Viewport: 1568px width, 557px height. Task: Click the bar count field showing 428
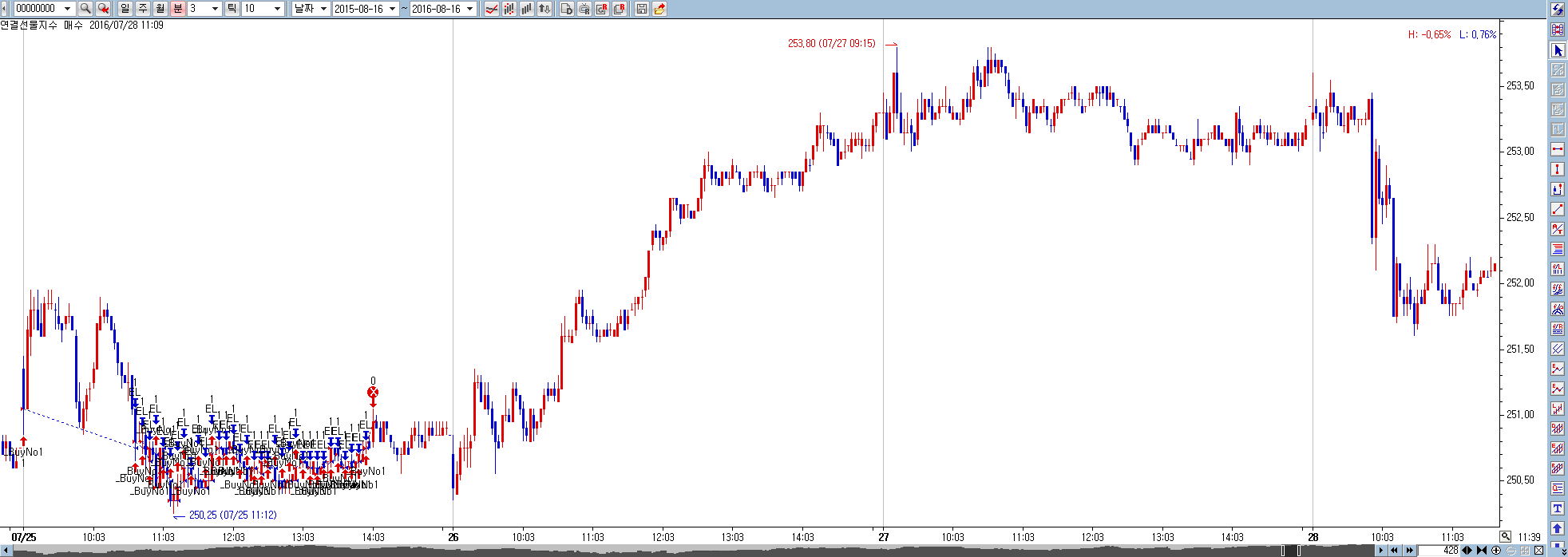pyautogui.click(x=1439, y=551)
